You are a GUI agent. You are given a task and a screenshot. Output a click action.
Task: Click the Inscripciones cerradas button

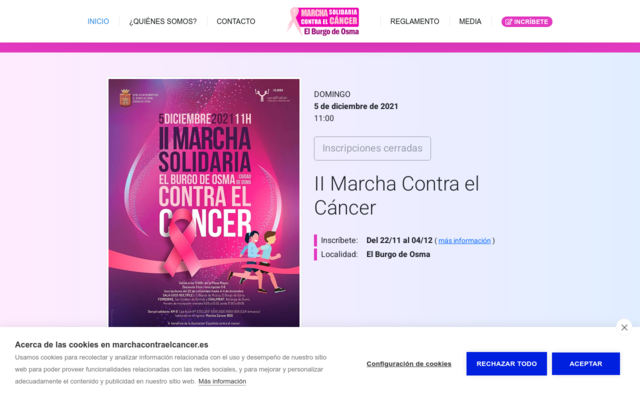coord(372,148)
